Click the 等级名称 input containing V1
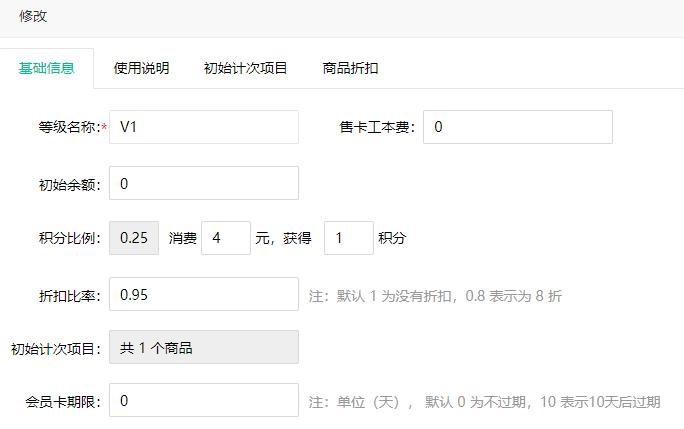This screenshot has width=684, height=429. pyautogui.click(x=203, y=127)
